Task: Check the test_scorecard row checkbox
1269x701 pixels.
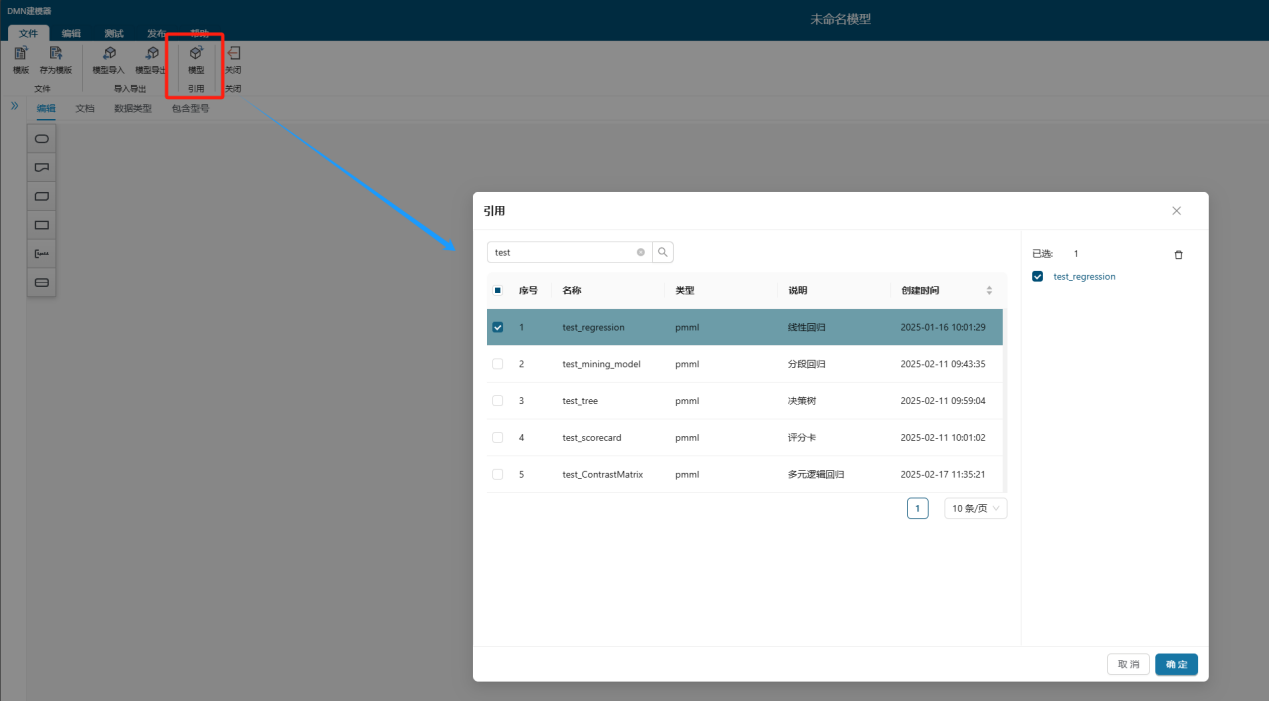Action: (x=498, y=438)
